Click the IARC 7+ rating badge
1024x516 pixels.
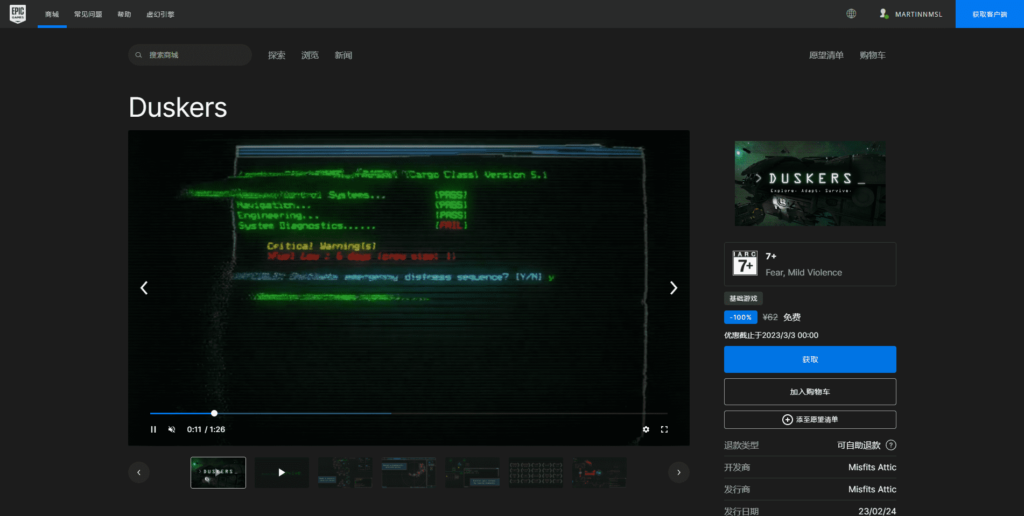(744, 263)
